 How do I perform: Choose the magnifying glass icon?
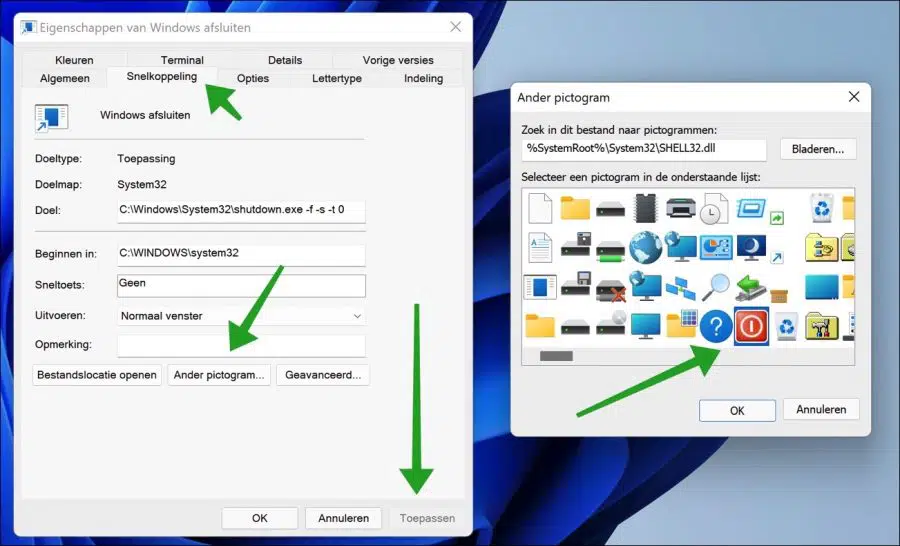(x=716, y=286)
